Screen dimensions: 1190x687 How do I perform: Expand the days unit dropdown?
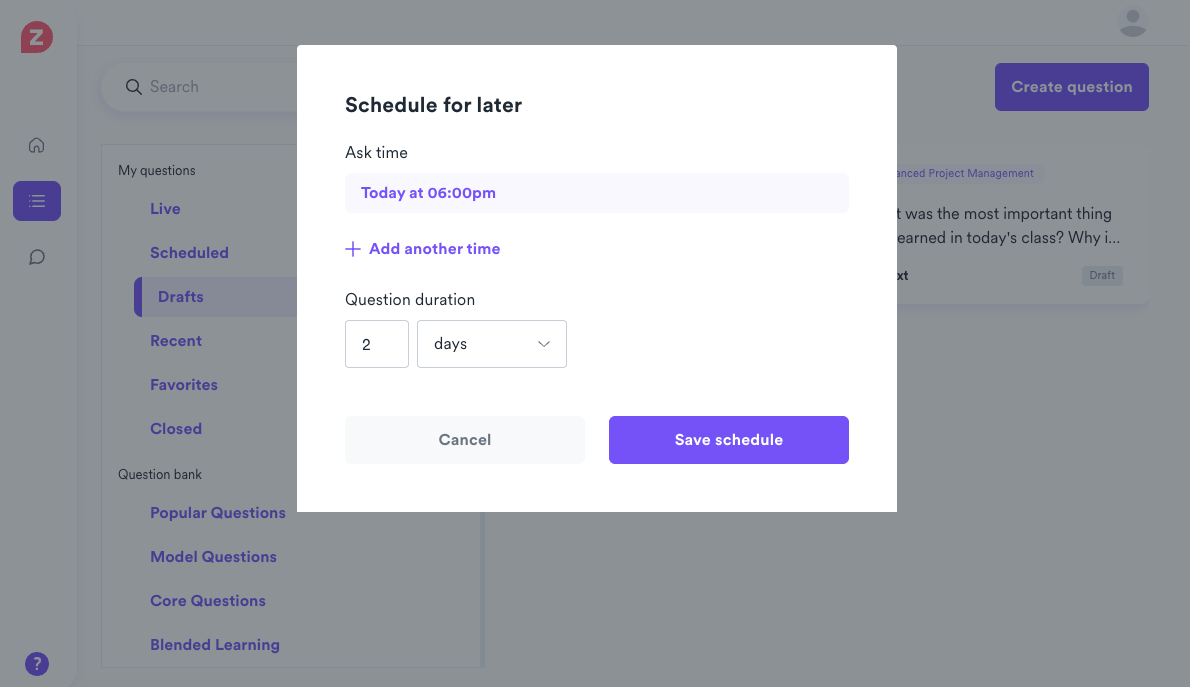click(491, 344)
